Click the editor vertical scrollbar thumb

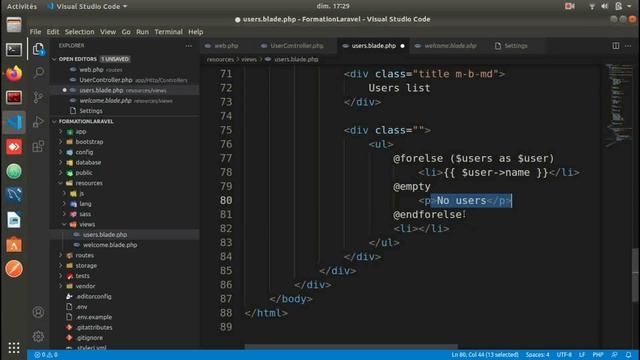coord(636,275)
